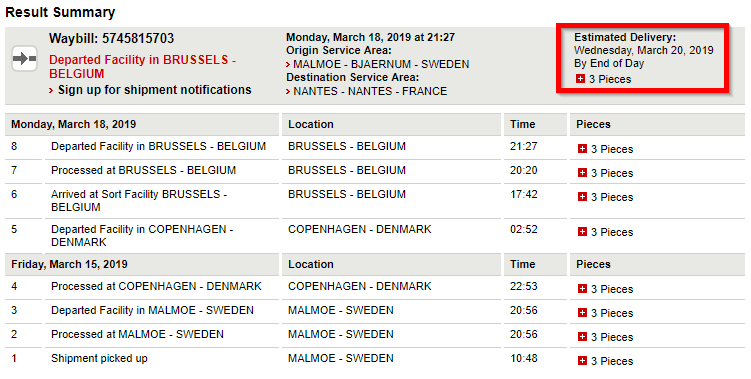Click the red arrow beside shipment notifications
Image resolution: width=751 pixels, height=379 pixels.
point(51,91)
